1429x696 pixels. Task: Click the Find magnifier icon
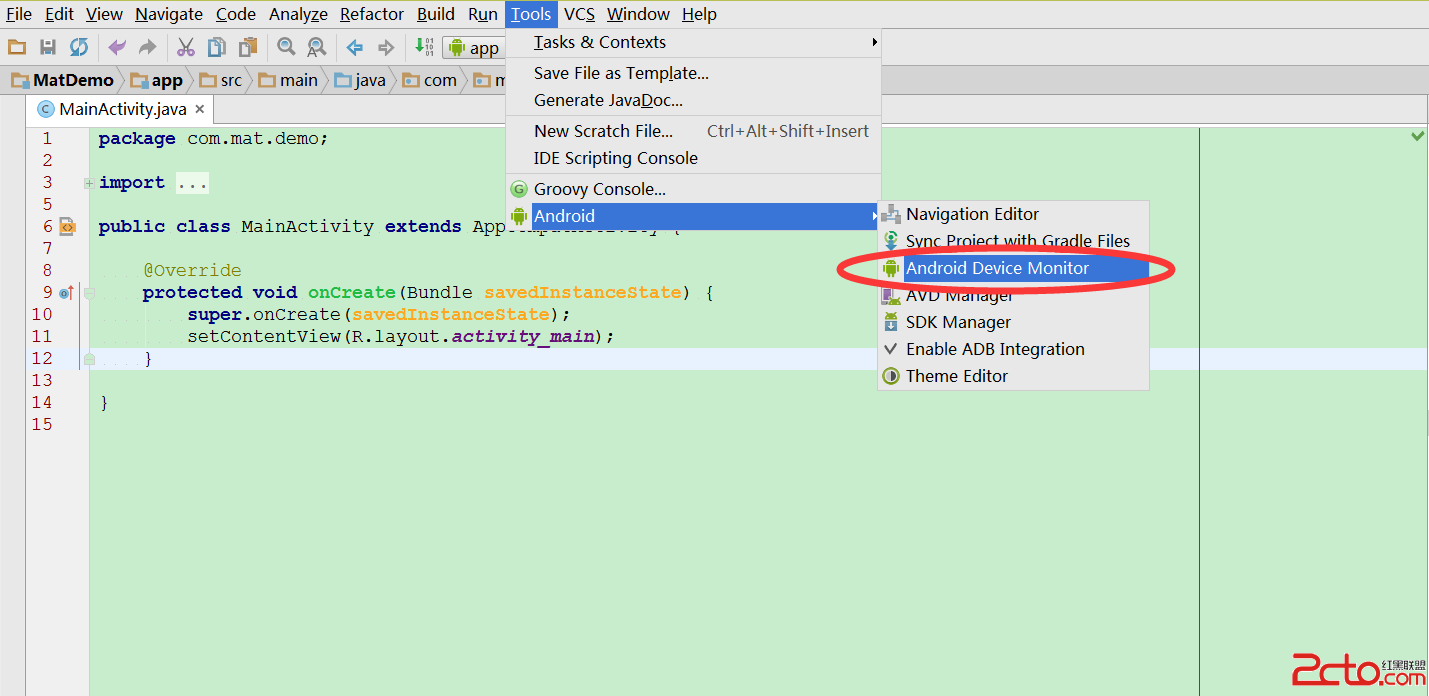[x=286, y=47]
